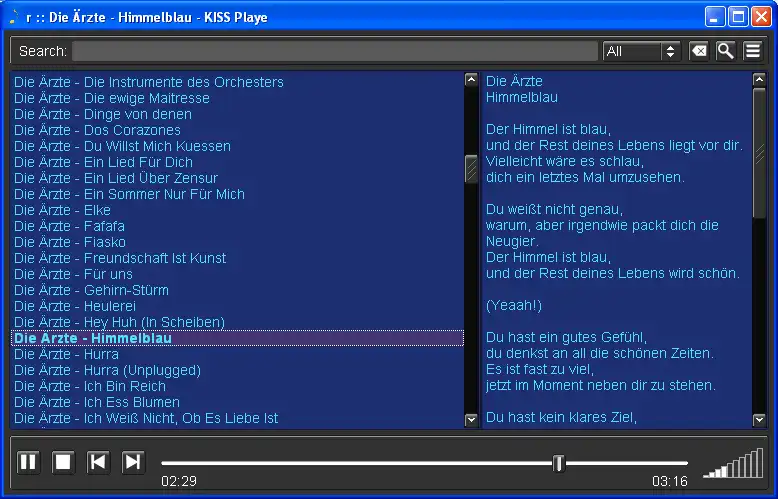The image size is (778, 499).
Task: Click the magnifier search icon
Action: pos(725,51)
